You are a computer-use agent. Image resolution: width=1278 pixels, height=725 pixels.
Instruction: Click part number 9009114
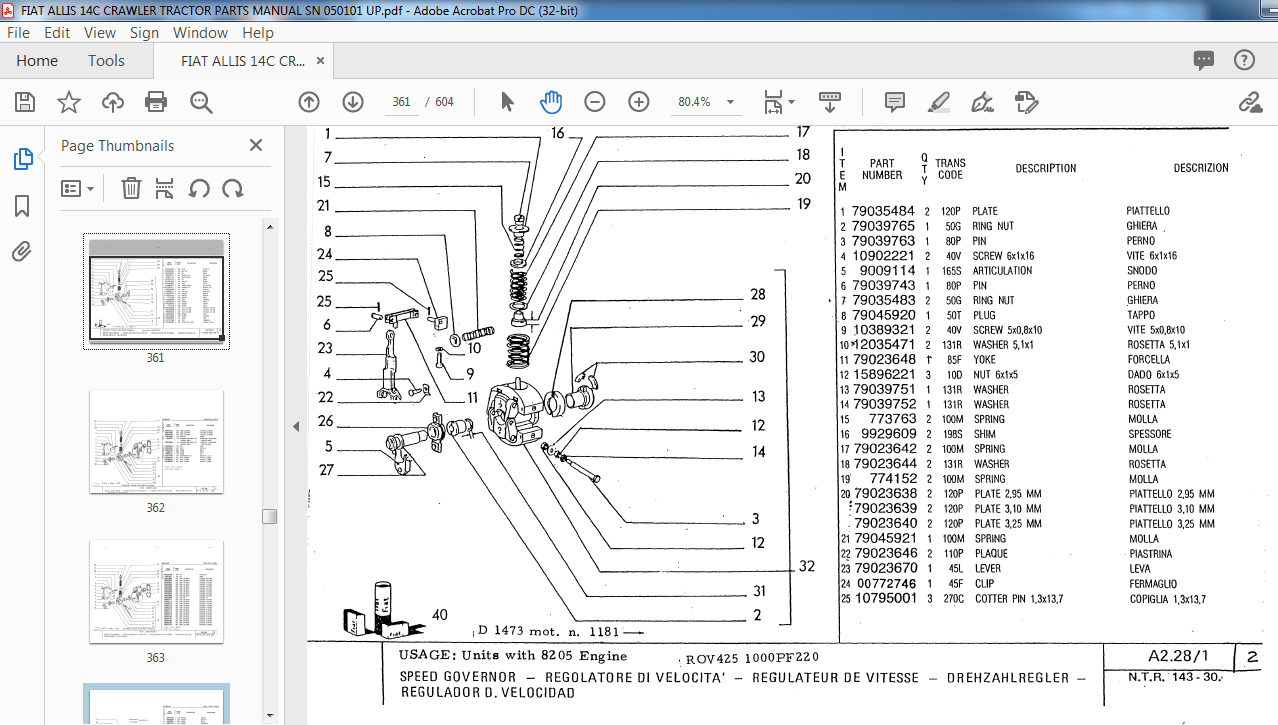[x=888, y=270]
